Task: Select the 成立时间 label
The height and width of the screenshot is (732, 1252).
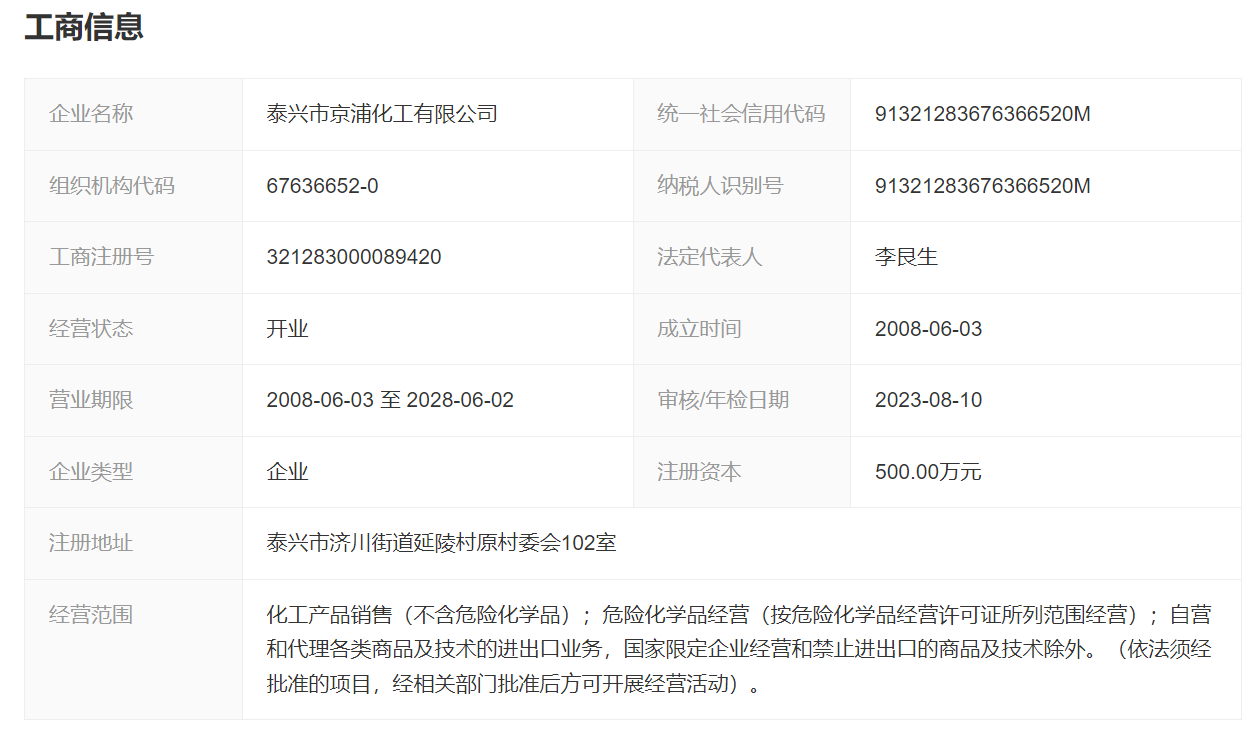Action: [x=699, y=329]
